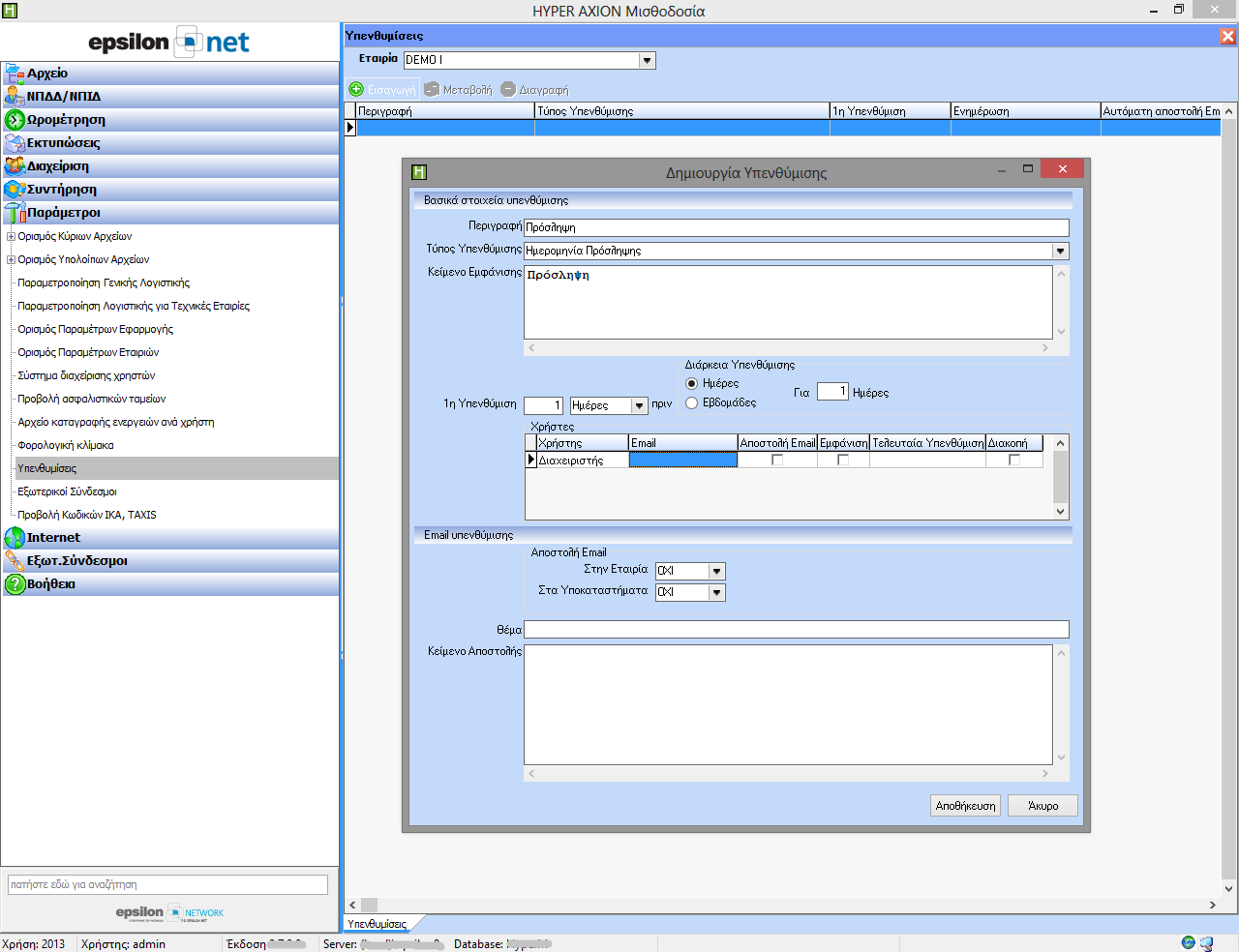Click the ΝΠΔΔ/ΝΠΙΔ sidebar icon
Image resolution: width=1239 pixels, height=952 pixels.
[x=14, y=97]
